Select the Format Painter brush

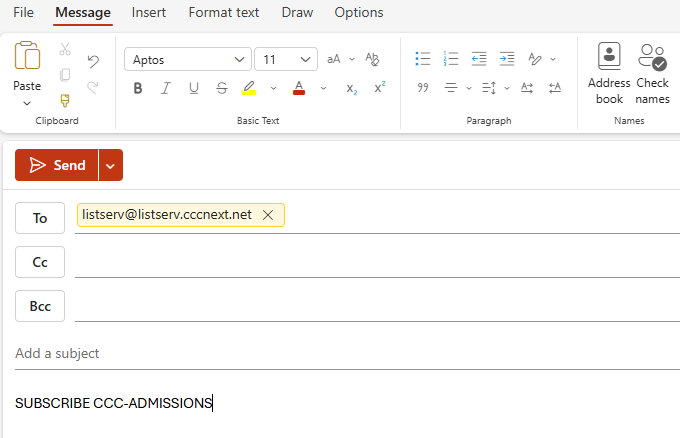[65, 101]
